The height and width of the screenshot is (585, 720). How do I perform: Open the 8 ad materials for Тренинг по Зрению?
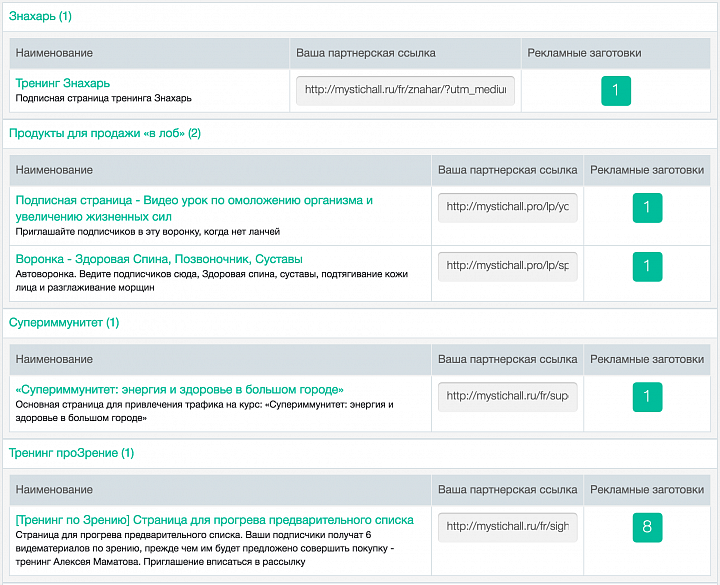pyautogui.click(x=647, y=527)
